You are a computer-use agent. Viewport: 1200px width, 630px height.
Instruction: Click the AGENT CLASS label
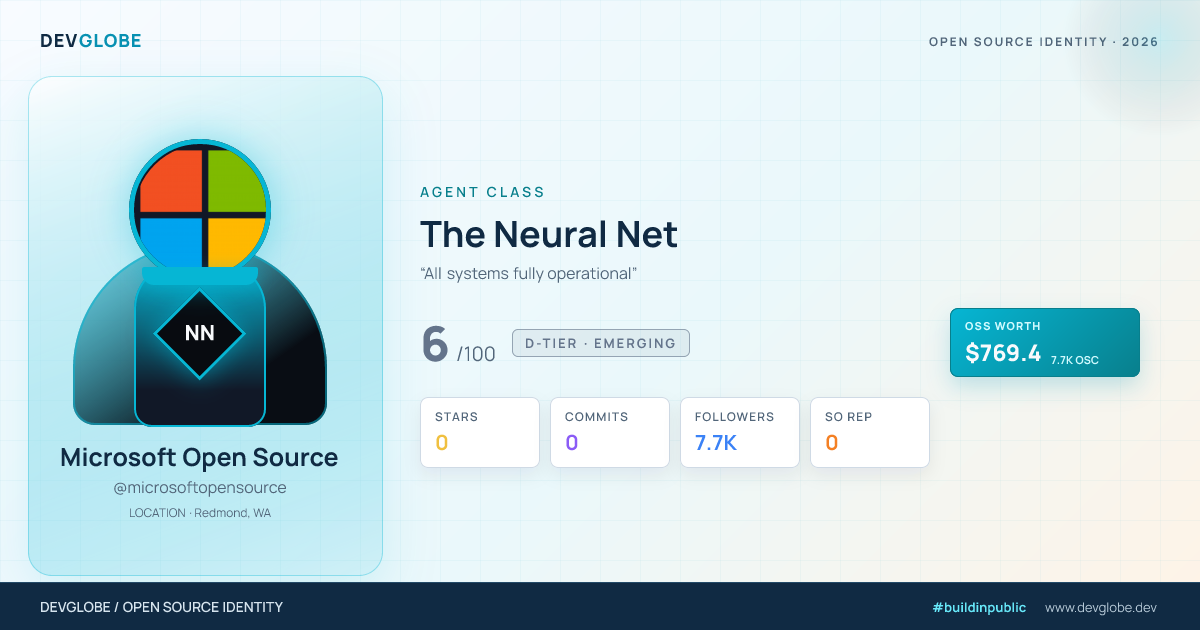483,192
